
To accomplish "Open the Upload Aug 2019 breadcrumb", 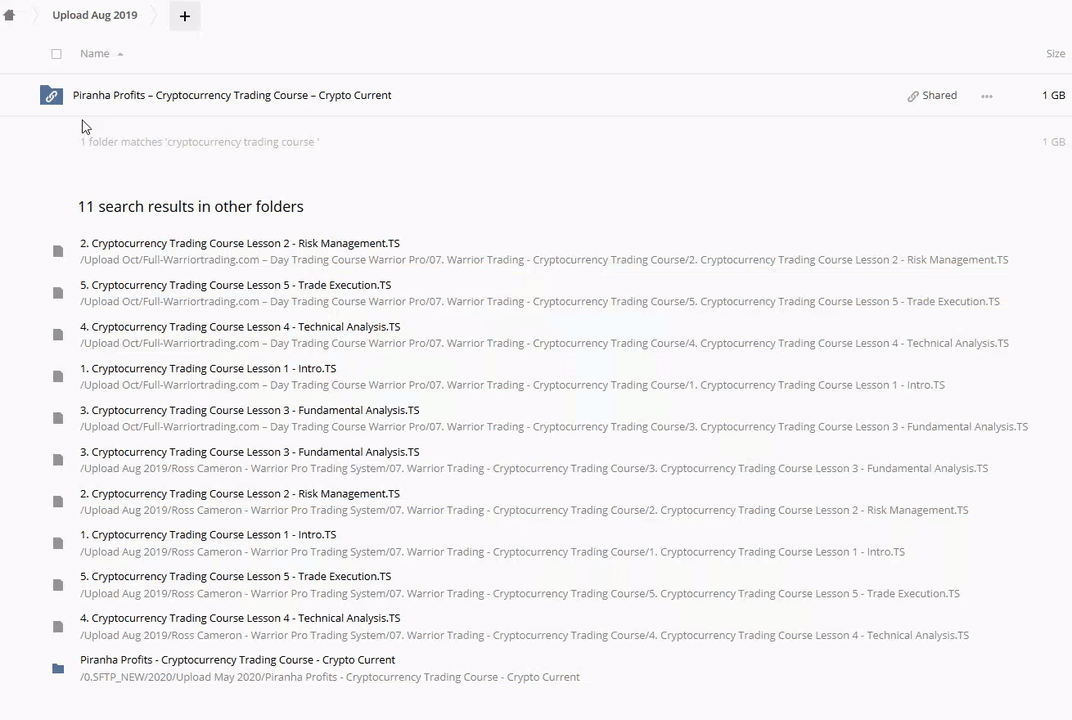I will 95,16.
